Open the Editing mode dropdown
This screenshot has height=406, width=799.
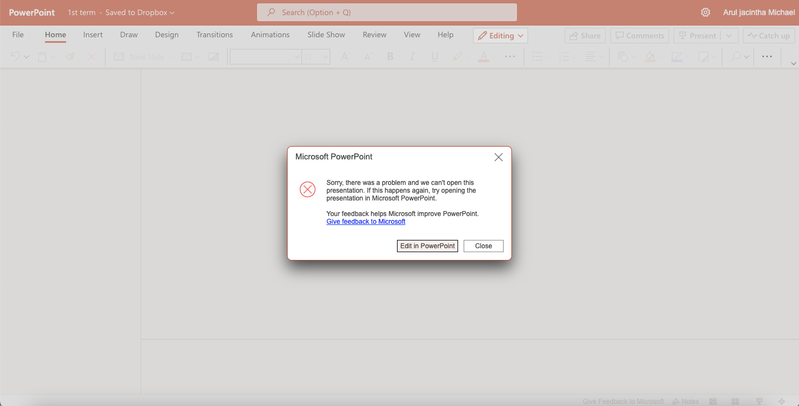[x=500, y=36]
